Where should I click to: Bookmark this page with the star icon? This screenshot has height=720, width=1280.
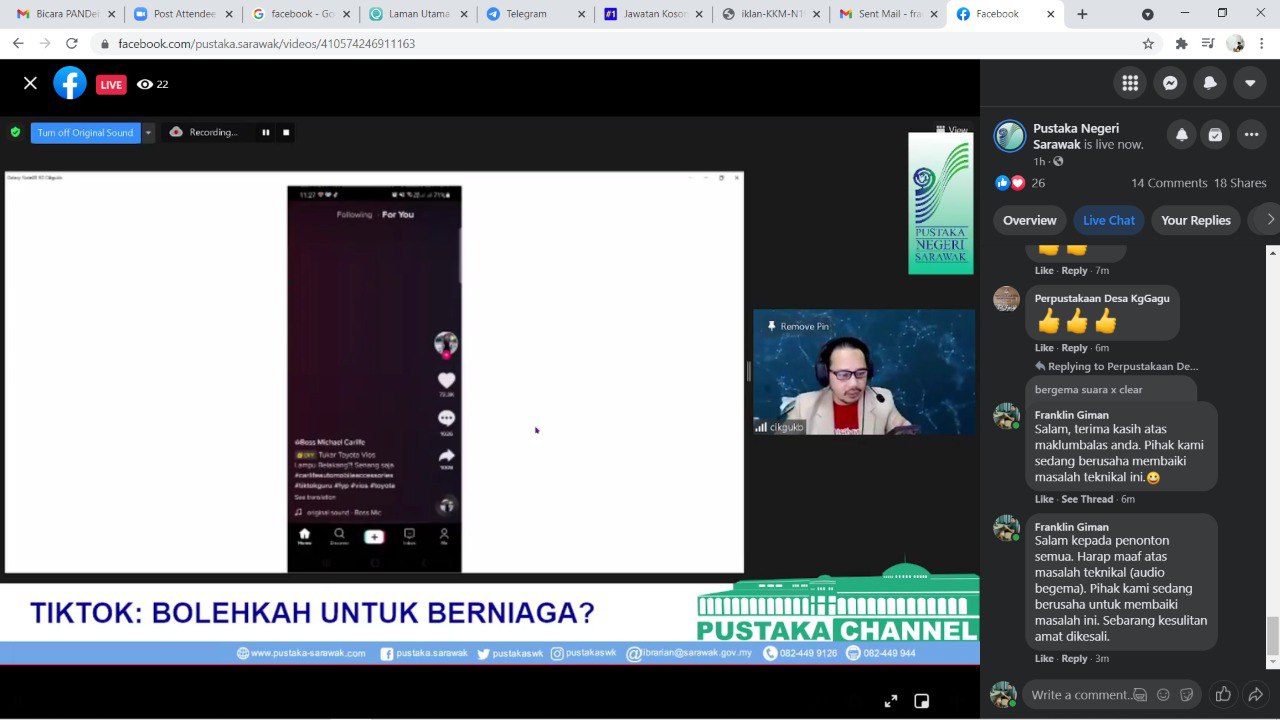tap(1148, 44)
